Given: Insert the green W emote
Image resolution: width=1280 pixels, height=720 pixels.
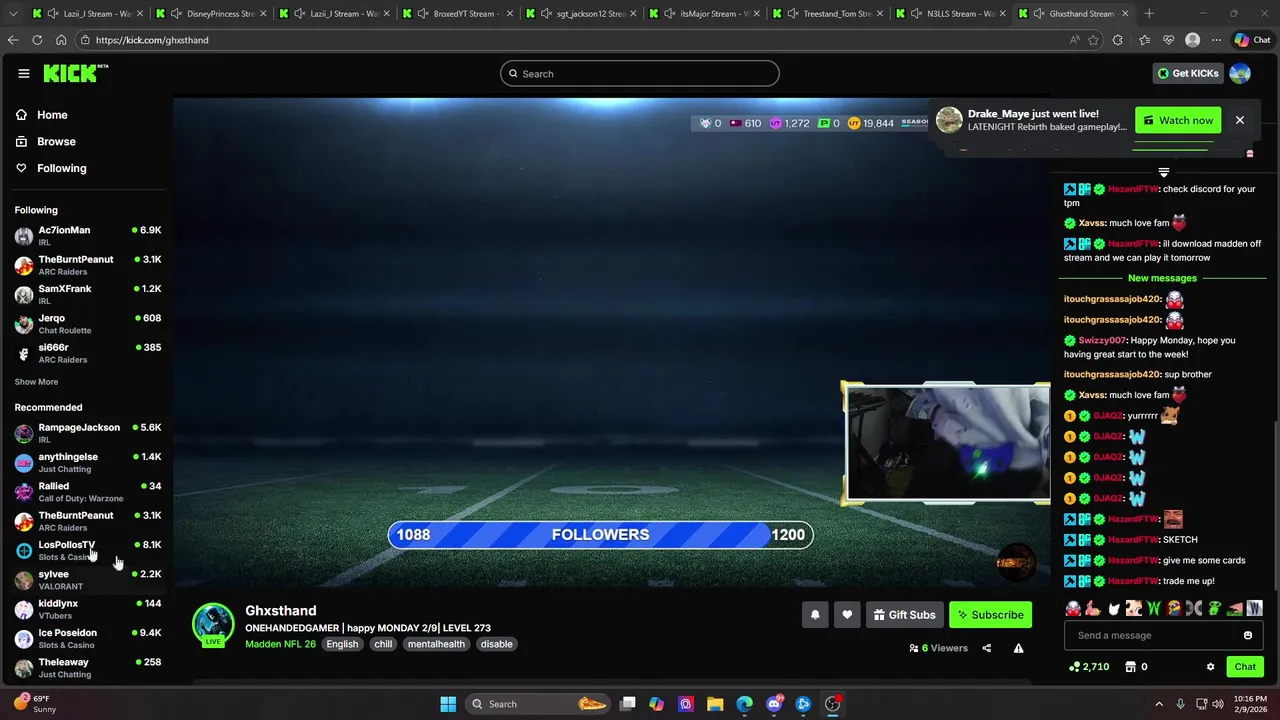Looking at the screenshot, I should [1154, 608].
